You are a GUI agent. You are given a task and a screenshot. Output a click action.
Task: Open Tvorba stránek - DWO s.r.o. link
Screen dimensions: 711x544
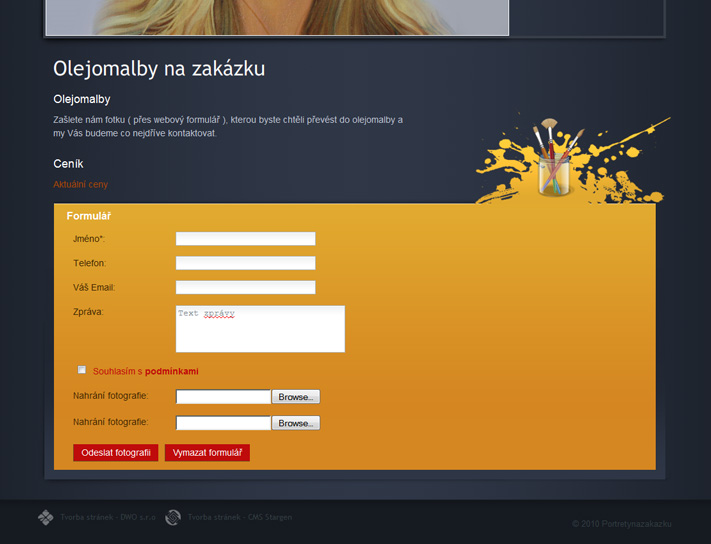(x=107, y=517)
